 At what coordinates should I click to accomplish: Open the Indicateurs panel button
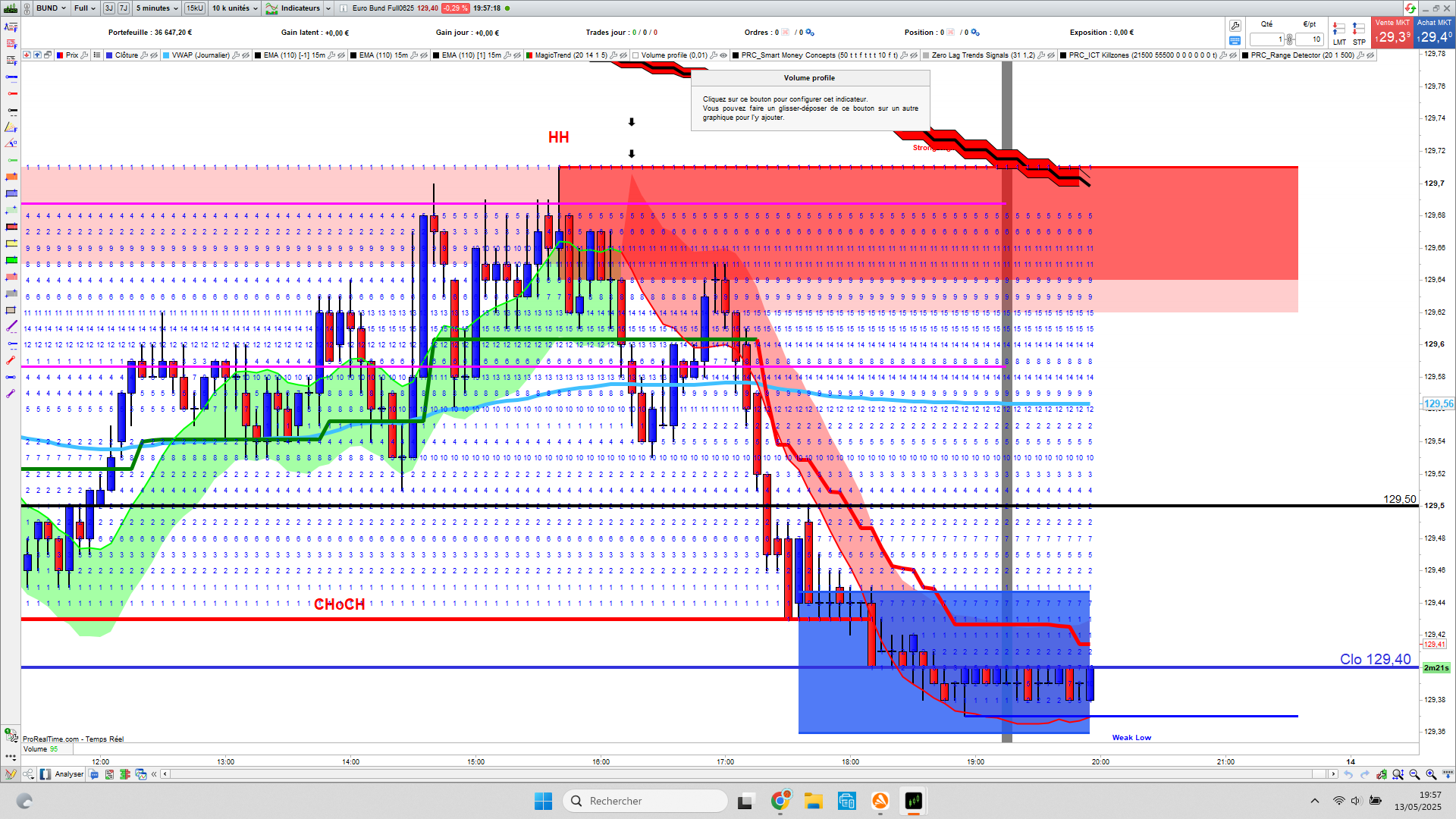pyautogui.click(x=294, y=8)
